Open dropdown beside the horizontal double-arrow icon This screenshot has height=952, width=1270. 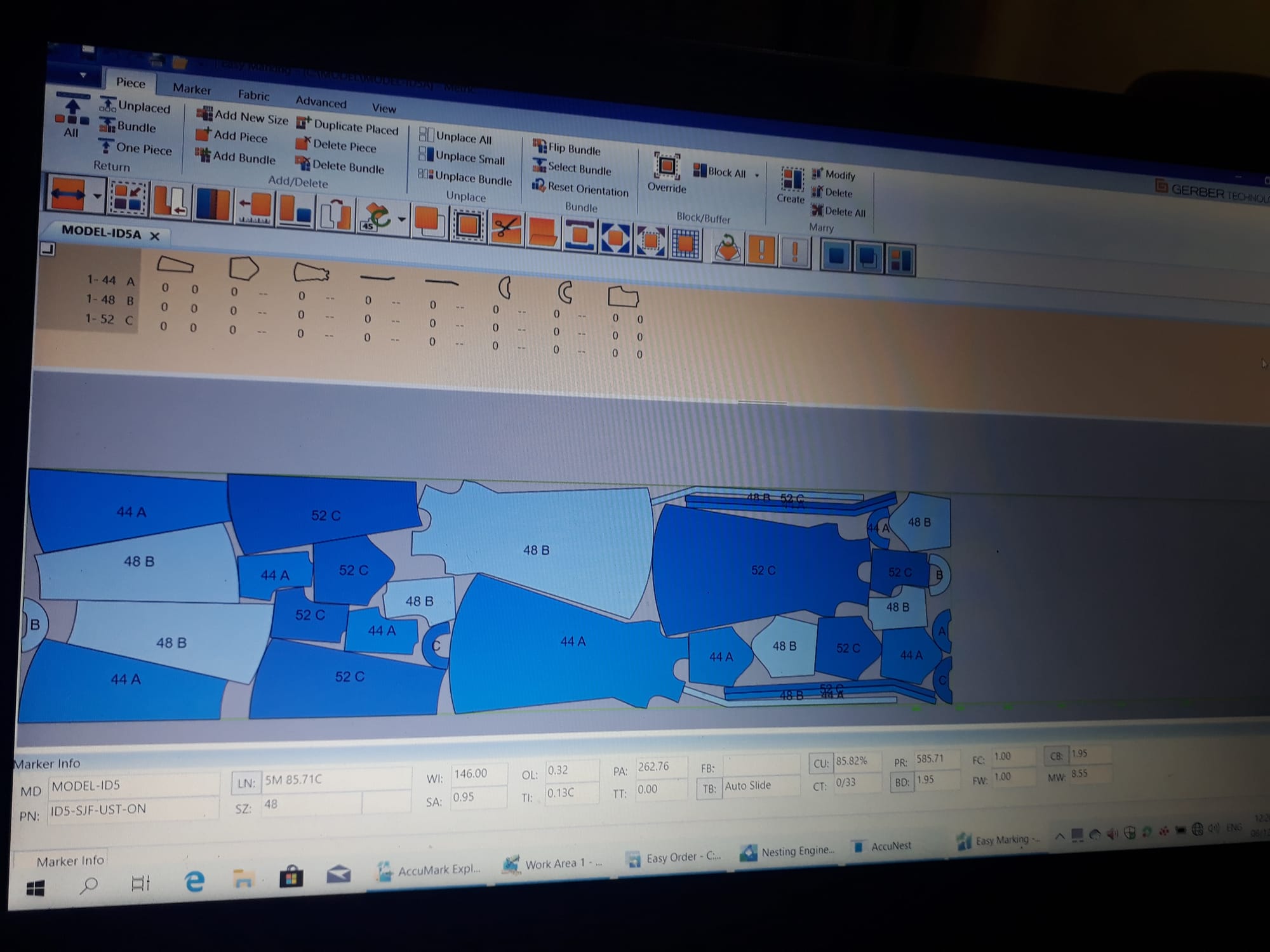pyautogui.click(x=97, y=195)
